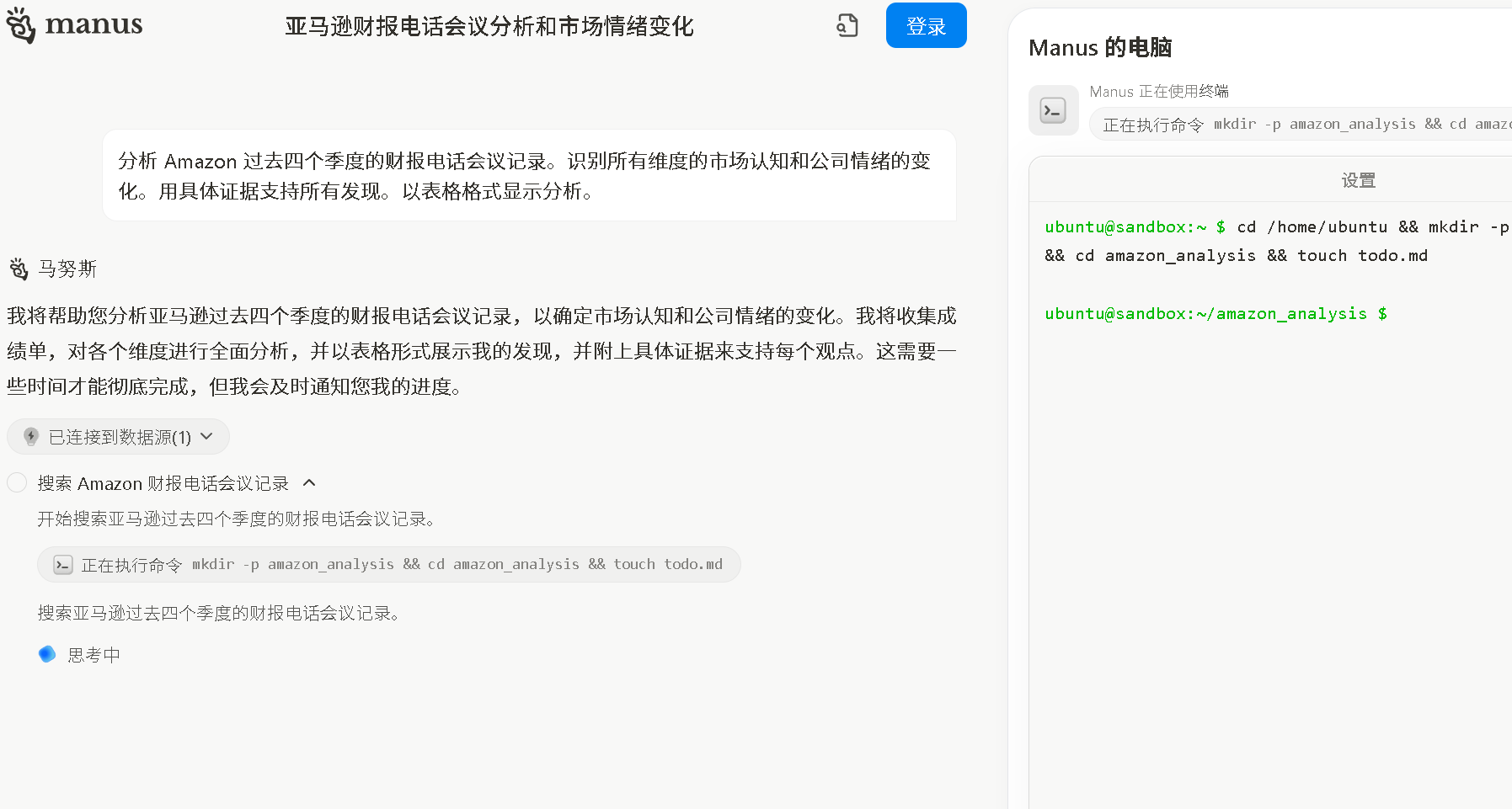Click the 马努斯 assistant name label
Viewport: 1512px width, 809px height.
(67, 269)
